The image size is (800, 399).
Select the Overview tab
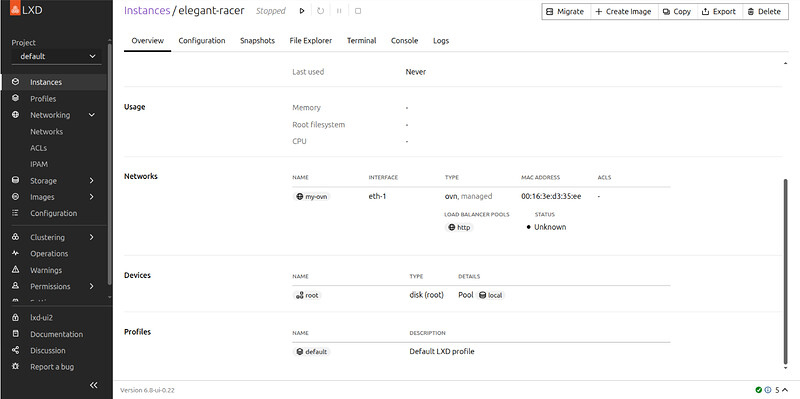tap(147, 41)
